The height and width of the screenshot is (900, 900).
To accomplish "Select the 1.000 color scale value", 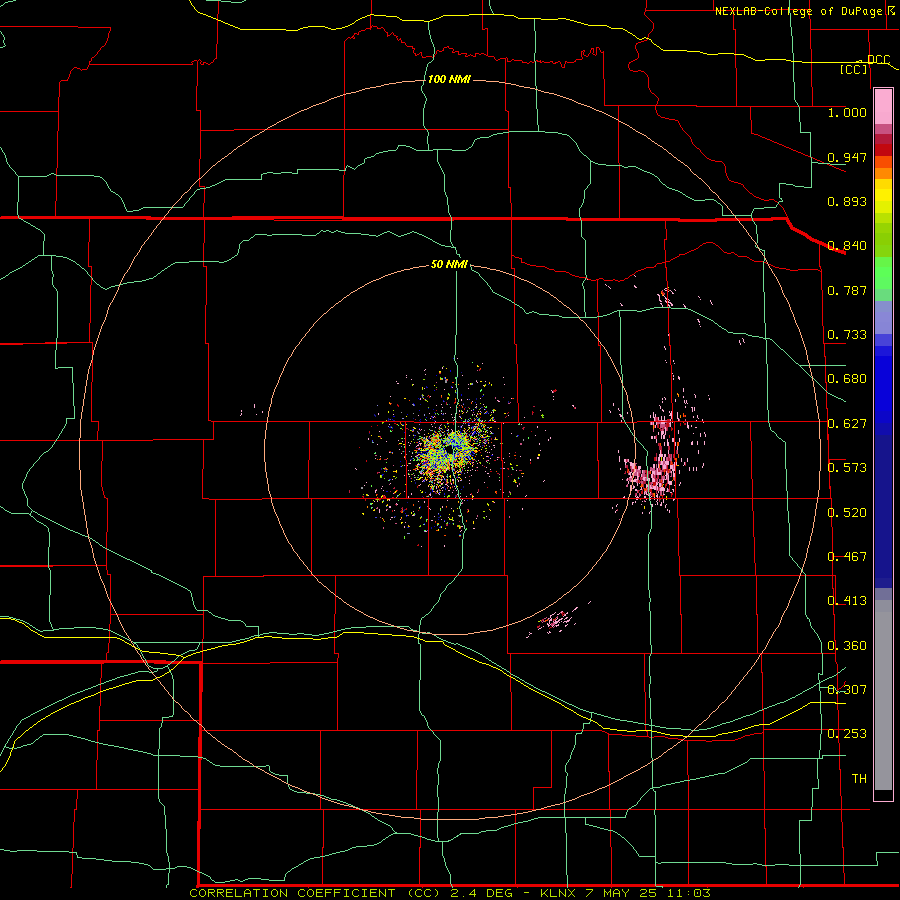I will click(x=847, y=112).
